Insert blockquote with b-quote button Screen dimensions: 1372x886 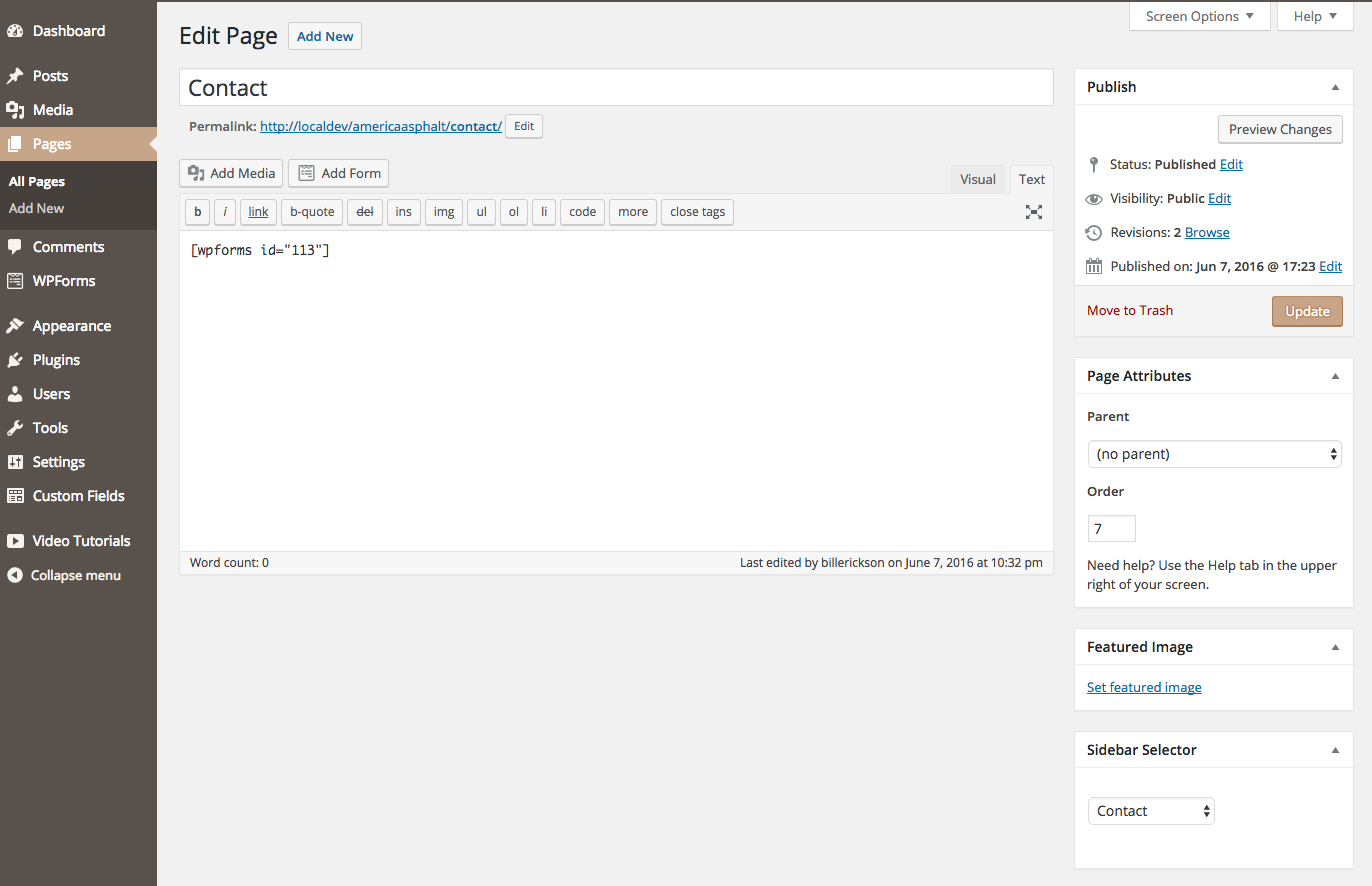[x=312, y=212]
